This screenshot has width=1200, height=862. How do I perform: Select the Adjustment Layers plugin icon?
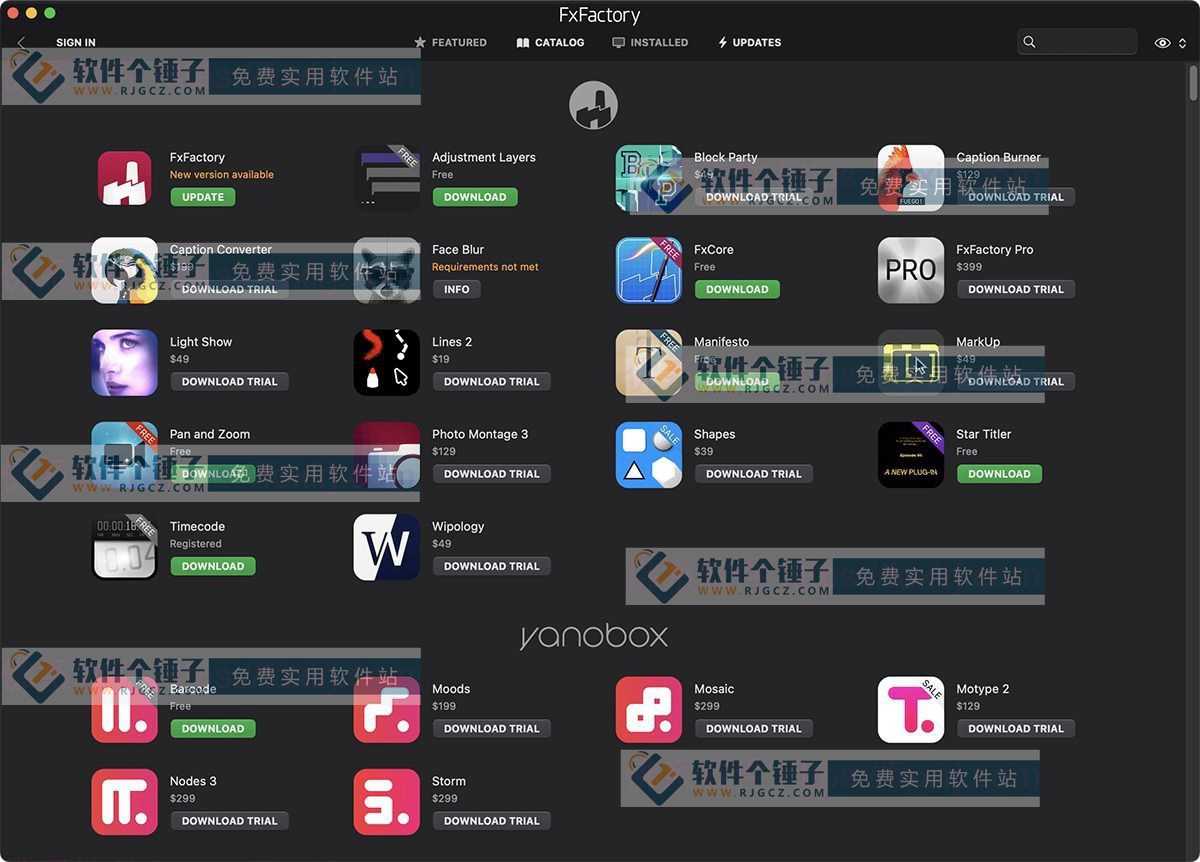(387, 178)
